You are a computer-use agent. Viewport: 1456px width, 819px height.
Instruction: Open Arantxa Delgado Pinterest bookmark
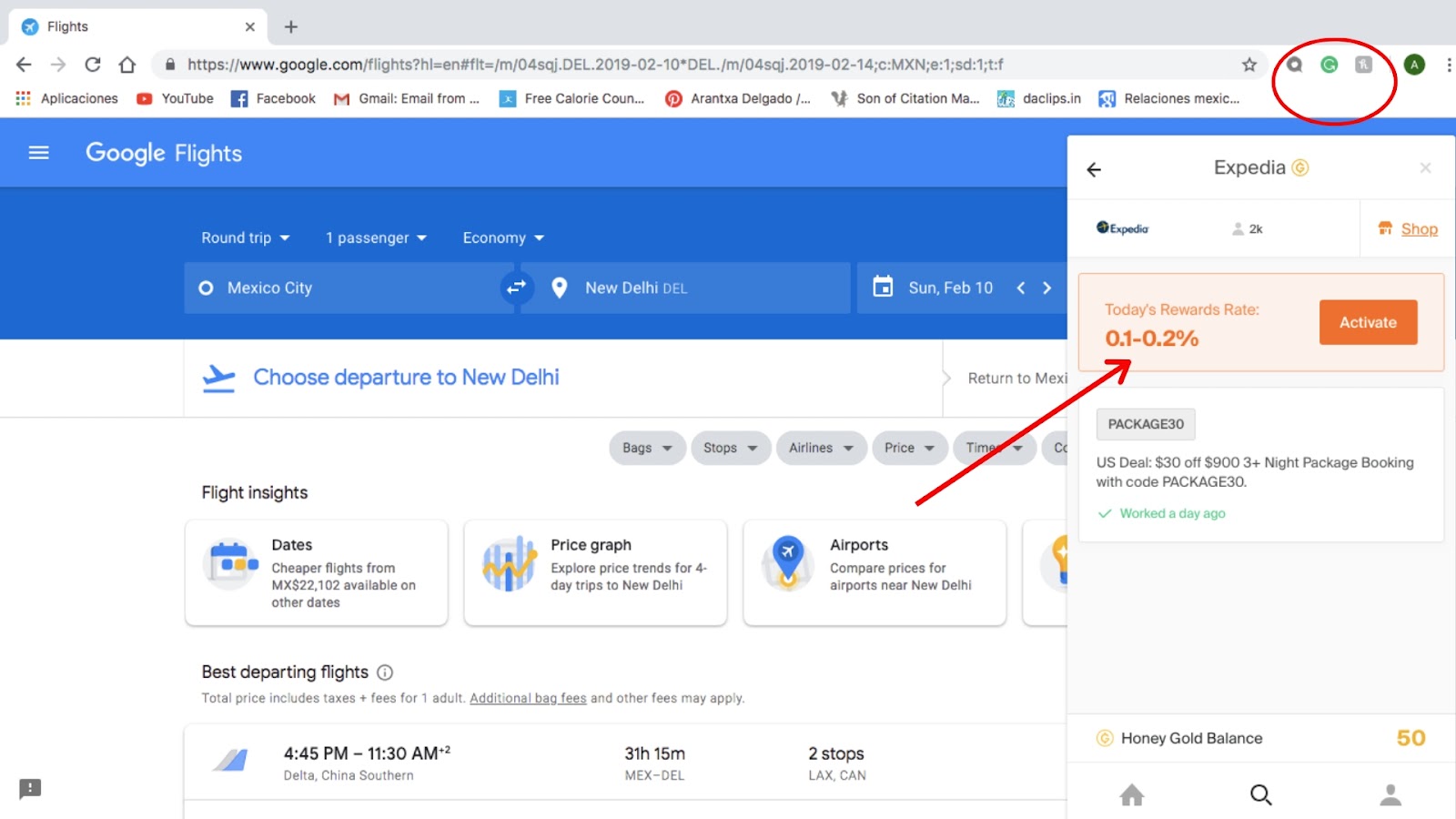pos(738,98)
